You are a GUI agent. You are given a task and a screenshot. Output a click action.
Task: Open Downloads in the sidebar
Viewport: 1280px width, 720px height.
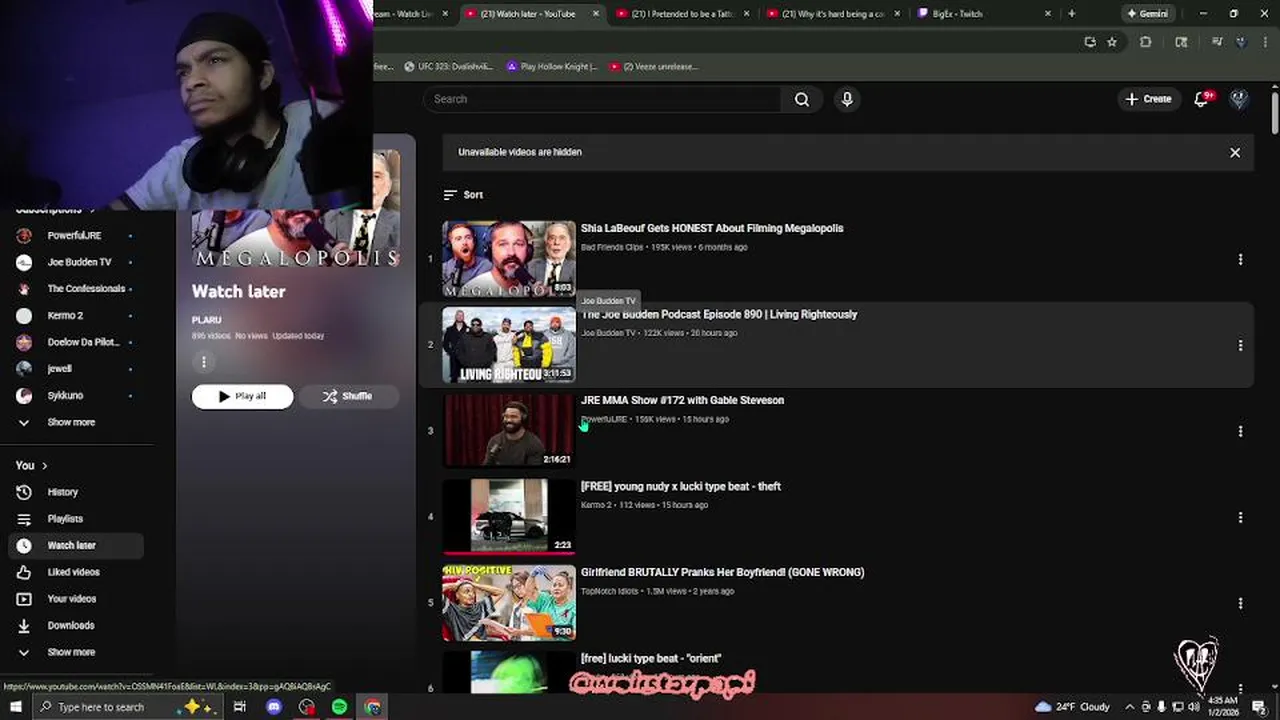click(x=74, y=625)
